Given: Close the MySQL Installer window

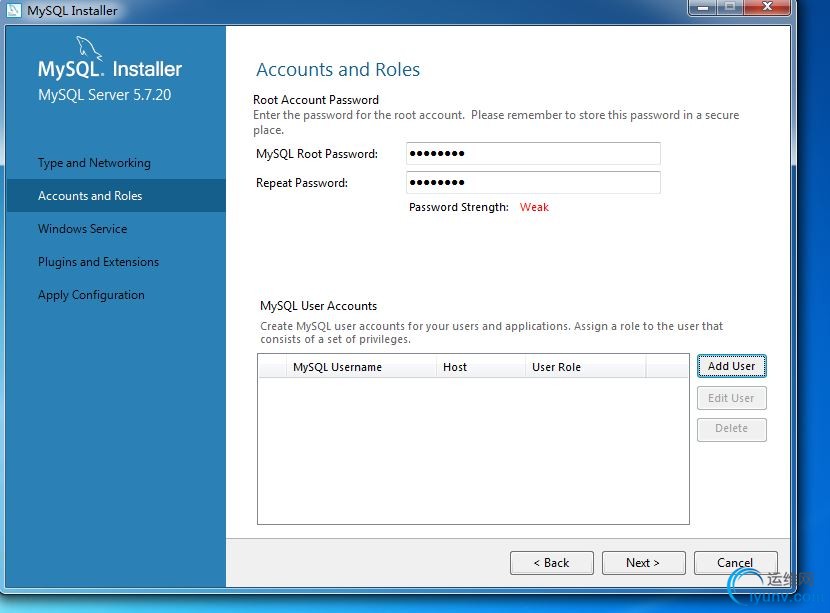Looking at the screenshot, I should point(767,7).
